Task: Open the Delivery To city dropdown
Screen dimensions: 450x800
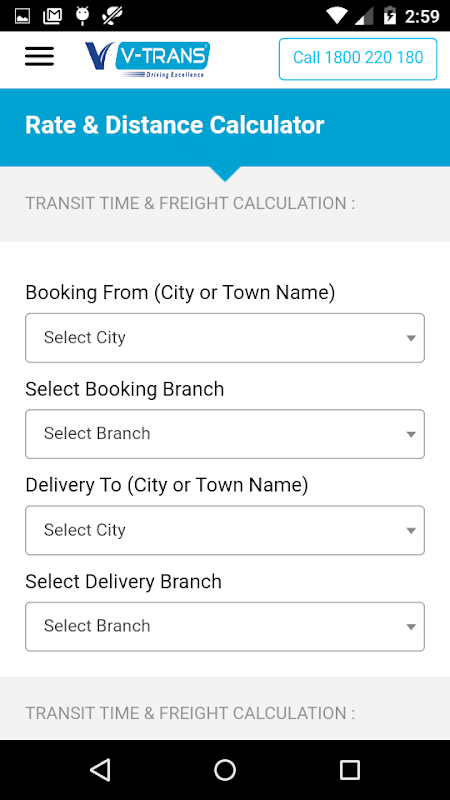Action: 225,530
